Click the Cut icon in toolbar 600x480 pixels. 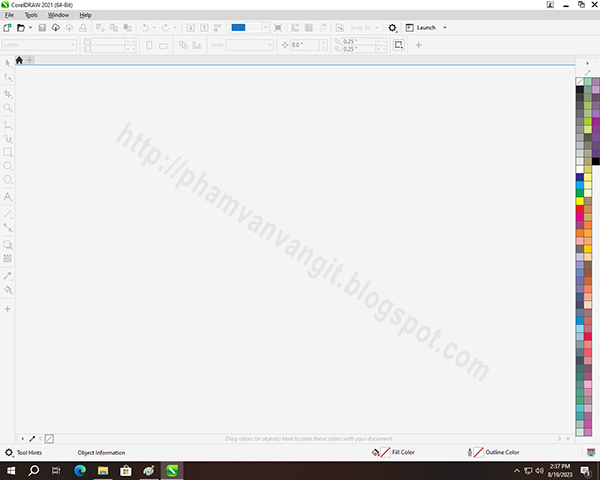coord(100,28)
